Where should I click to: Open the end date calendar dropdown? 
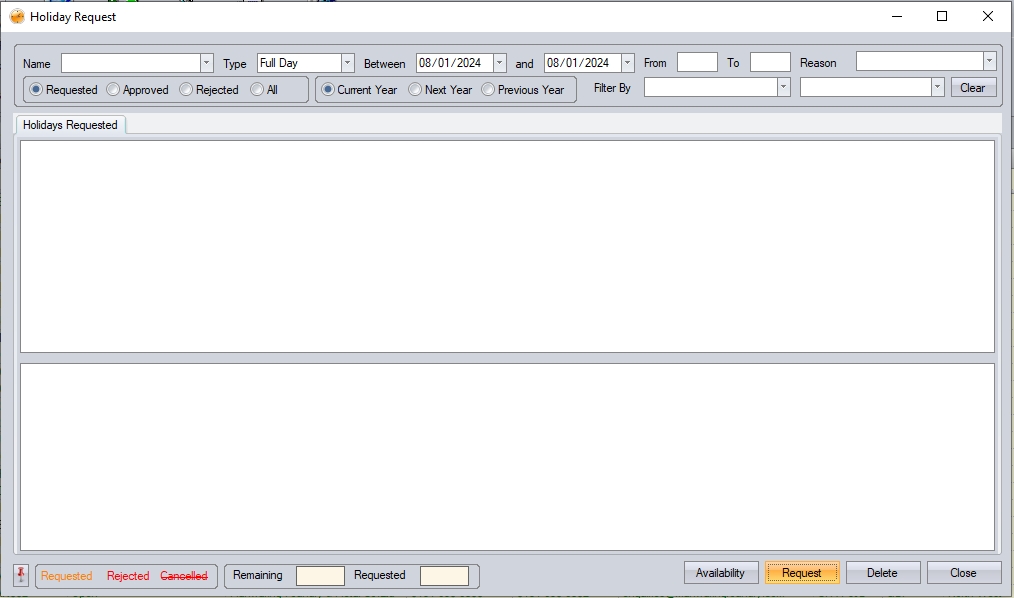pyautogui.click(x=628, y=63)
